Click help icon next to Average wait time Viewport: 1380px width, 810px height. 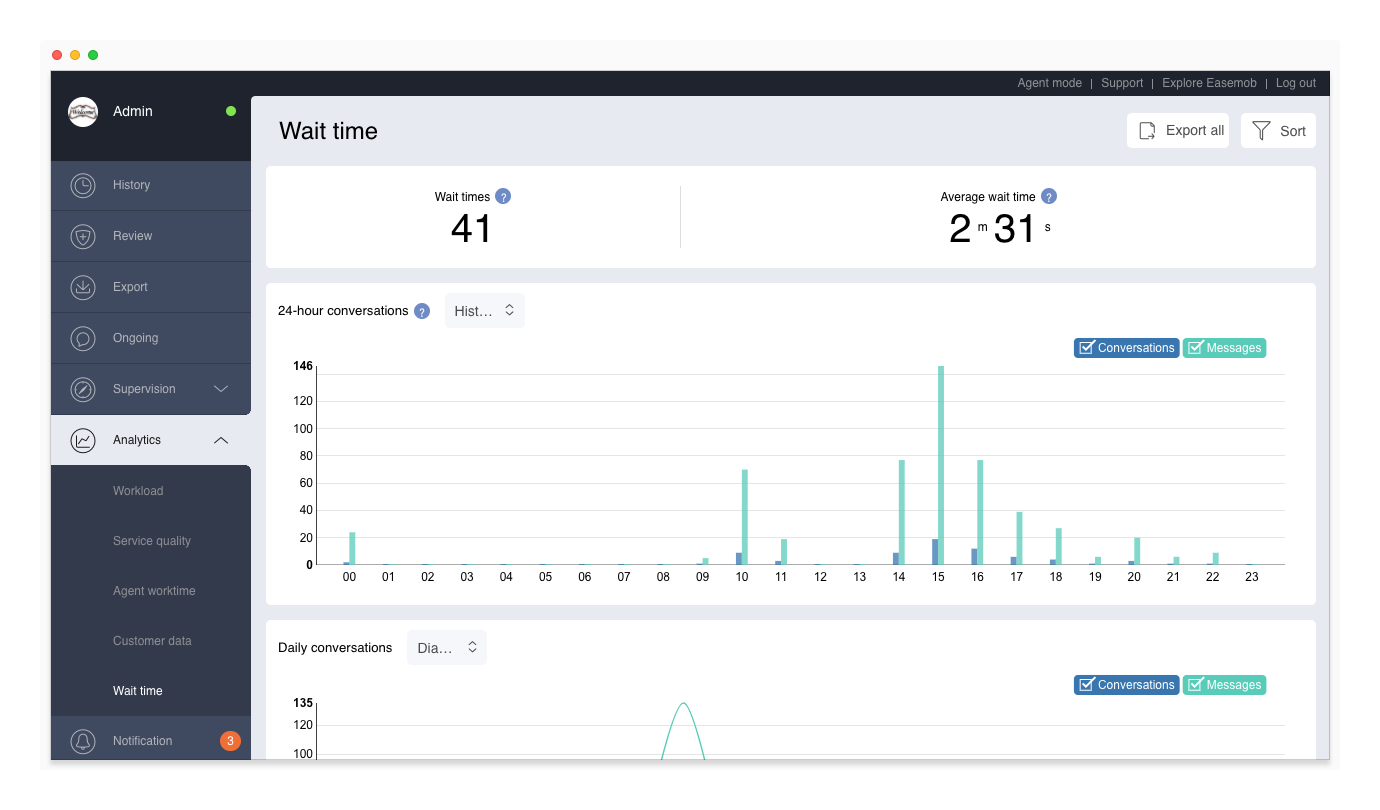(x=1049, y=197)
